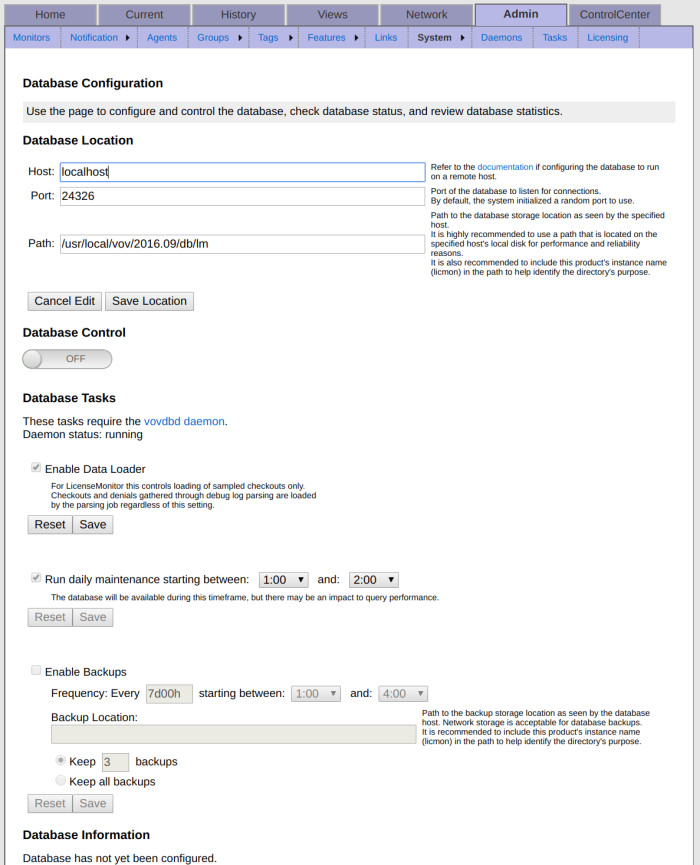This screenshot has height=865, width=700.
Task: Toggle the Database Control switch
Action: click(67, 359)
